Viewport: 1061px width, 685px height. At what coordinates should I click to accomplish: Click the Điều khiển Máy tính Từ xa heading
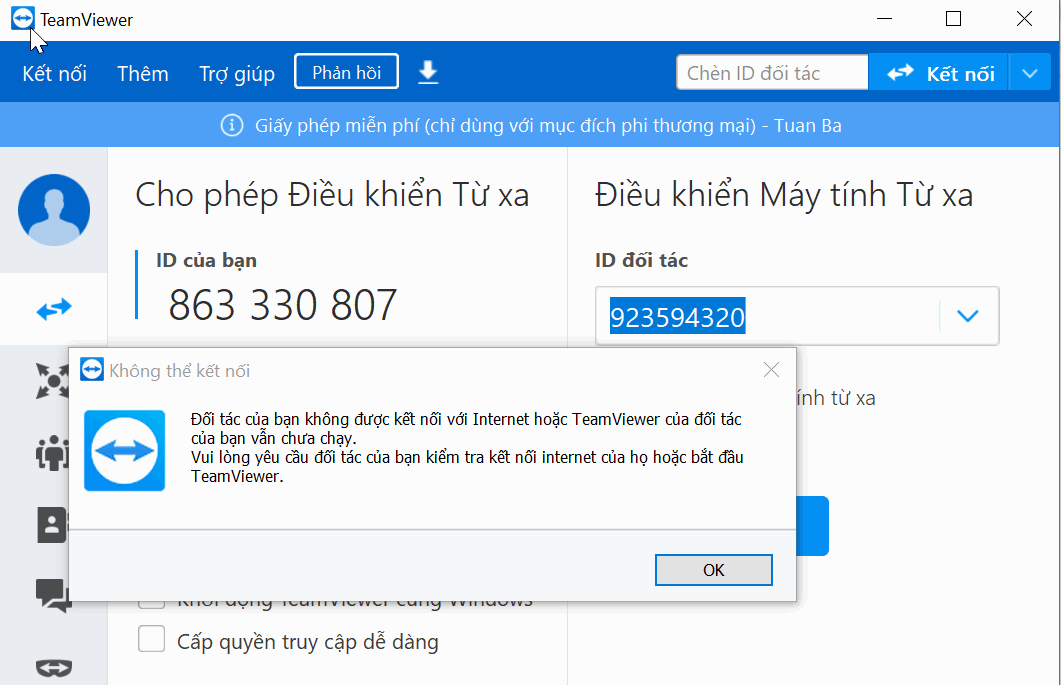[x=784, y=195]
